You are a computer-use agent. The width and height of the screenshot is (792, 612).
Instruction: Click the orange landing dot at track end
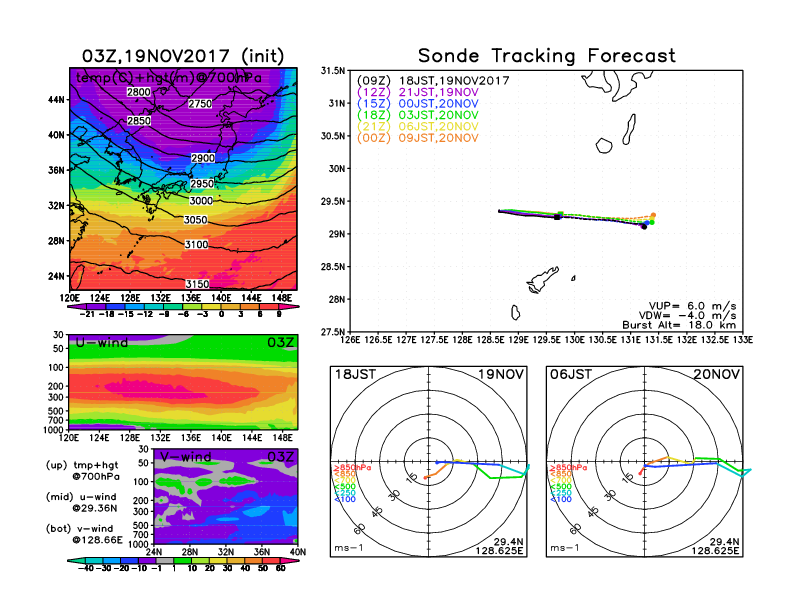point(653,216)
